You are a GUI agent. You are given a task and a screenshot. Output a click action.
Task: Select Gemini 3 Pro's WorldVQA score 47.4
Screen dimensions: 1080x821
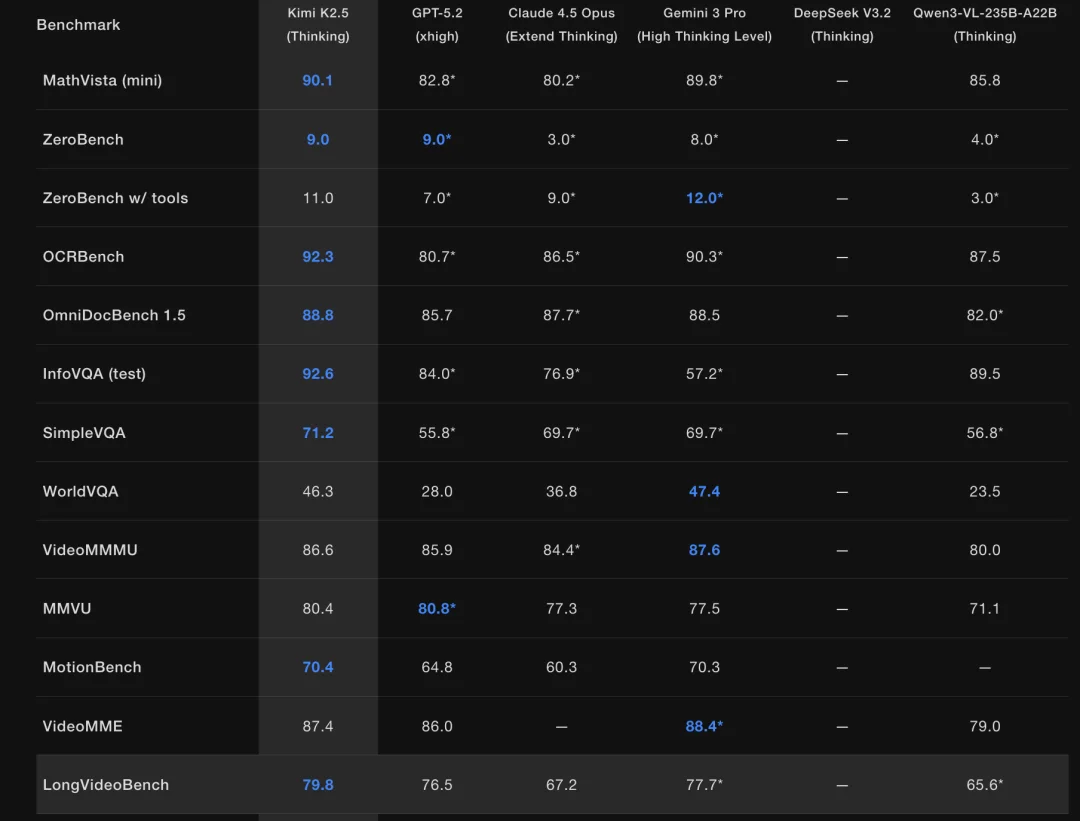704,492
